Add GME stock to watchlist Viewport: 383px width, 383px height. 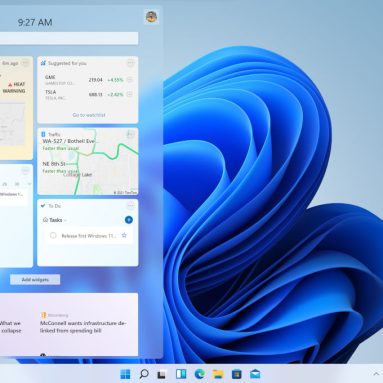(130, 80)
